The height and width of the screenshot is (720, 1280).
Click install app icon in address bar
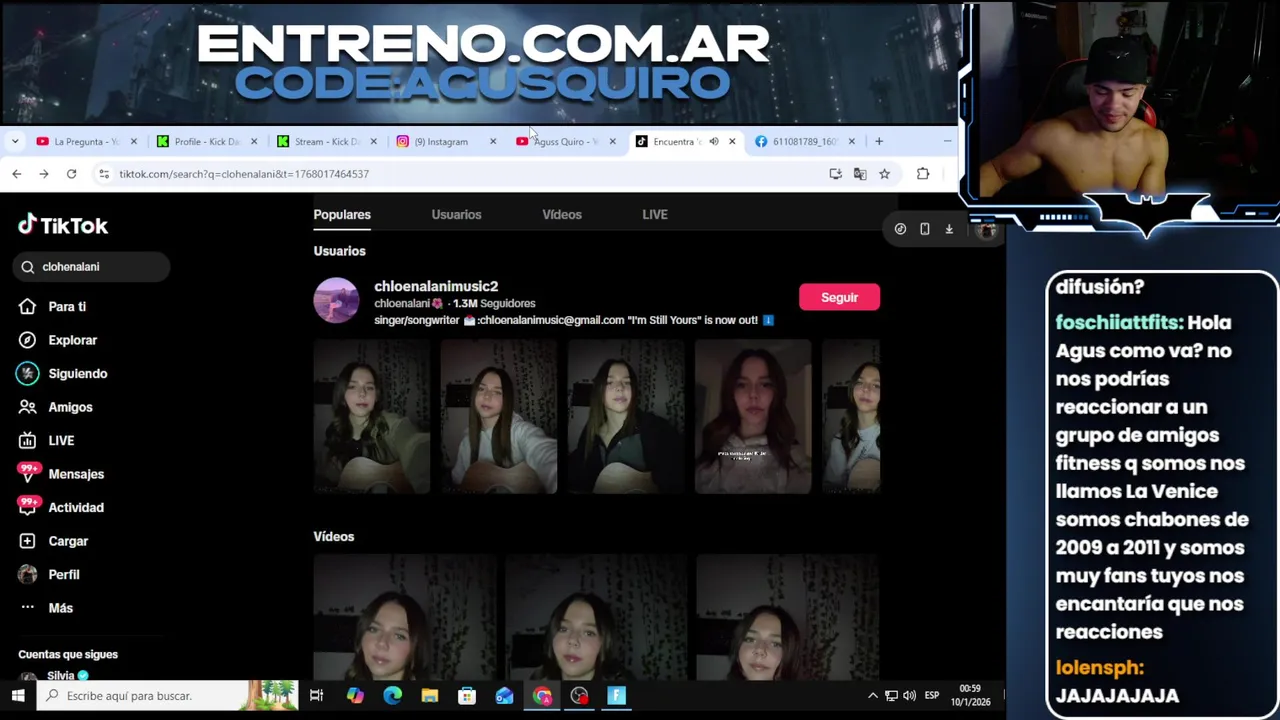[835, 174]
